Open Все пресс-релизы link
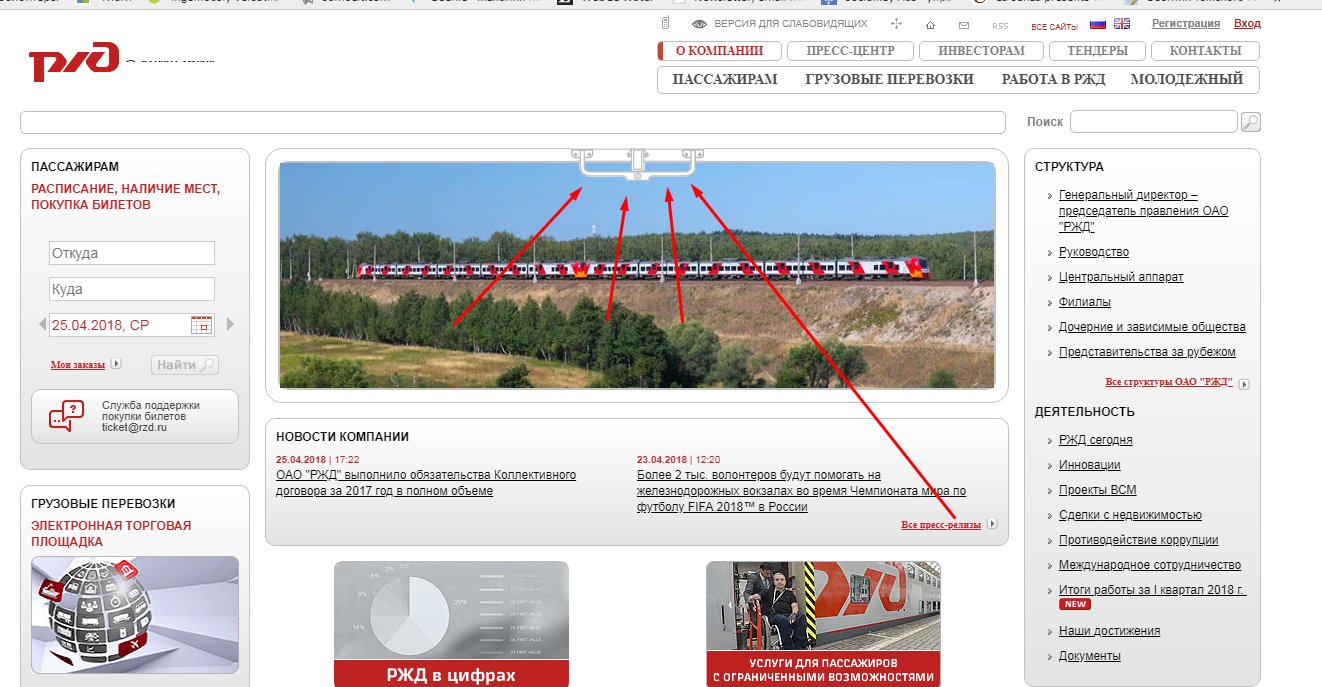 tap(941, 524)
